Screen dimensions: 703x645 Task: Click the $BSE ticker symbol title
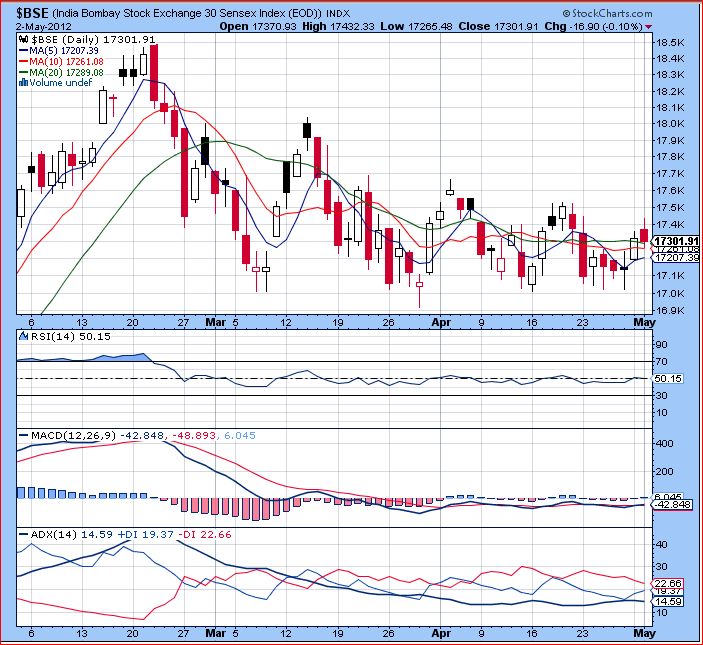point(32,13)
